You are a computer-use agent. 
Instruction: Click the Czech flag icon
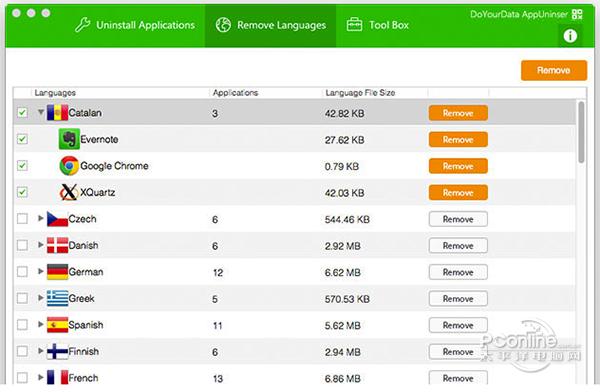pyautogui.click(x=57, y=219)
